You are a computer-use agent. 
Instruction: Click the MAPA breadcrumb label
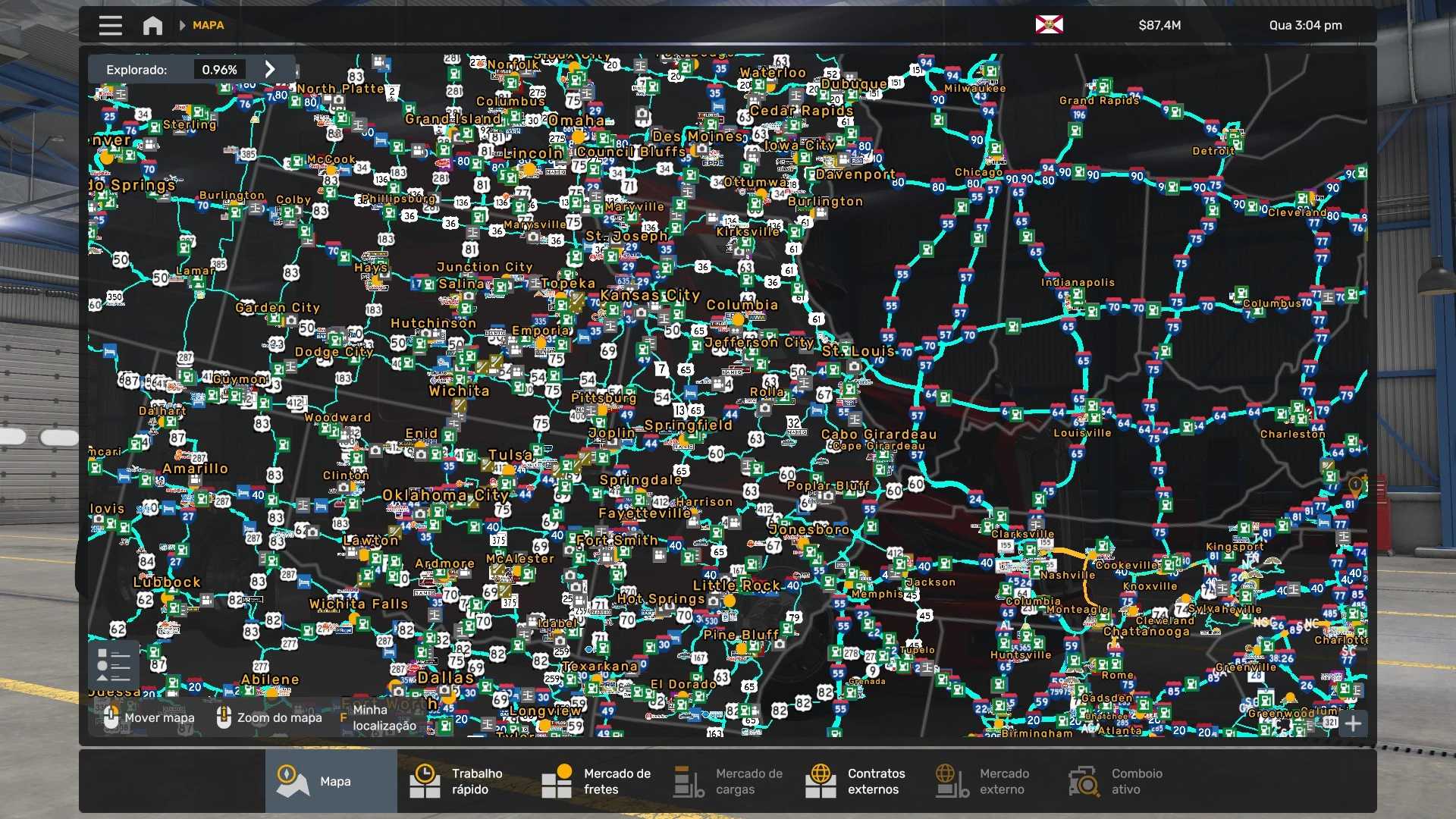tap(208, 25)
